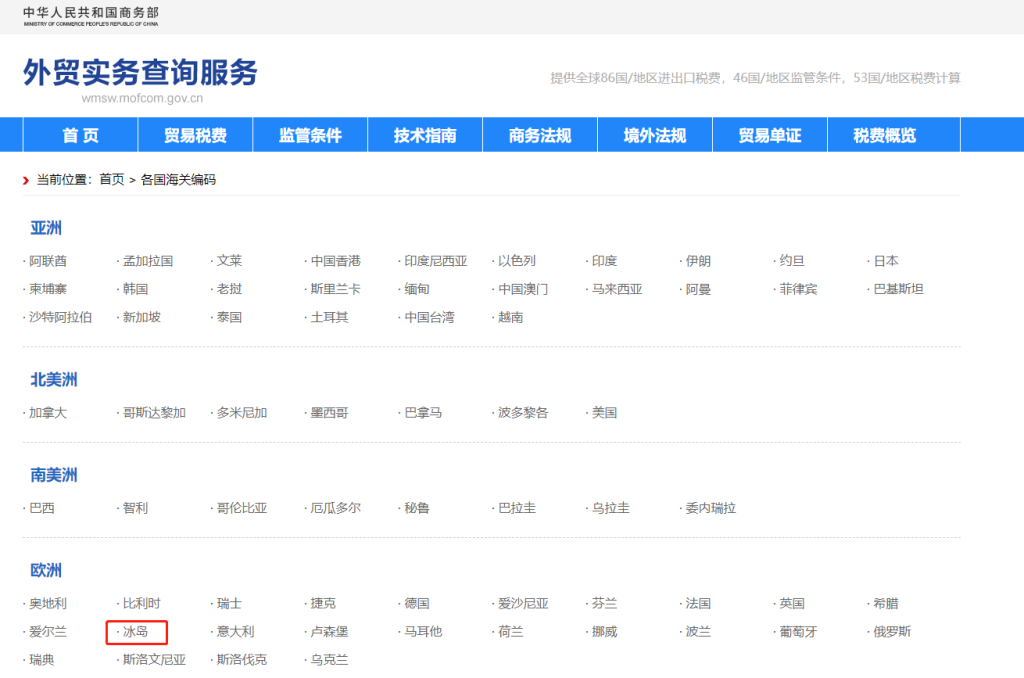
Task: Open the 新加坡 link
Action: 142,317
